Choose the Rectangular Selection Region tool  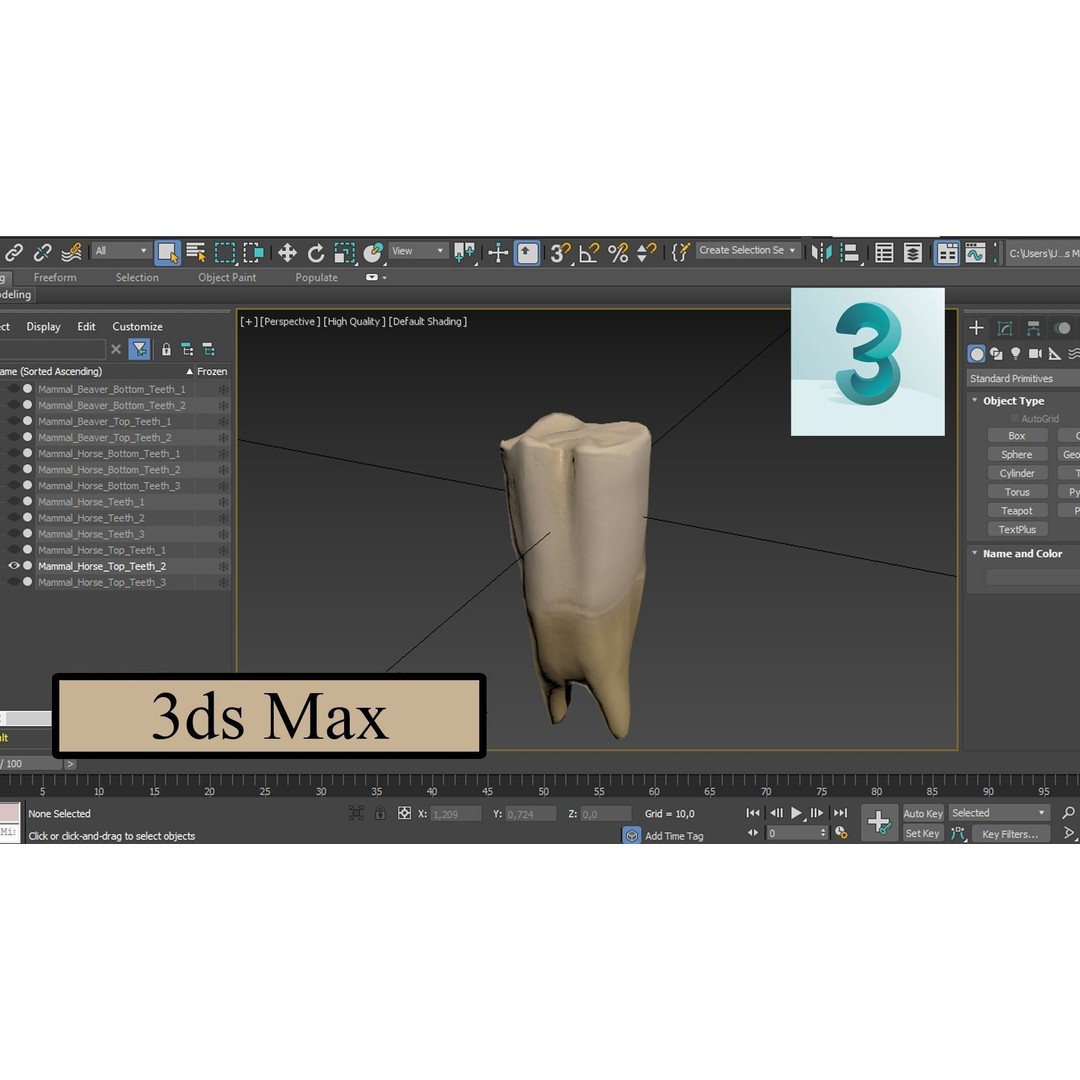[x=225, y=253]
